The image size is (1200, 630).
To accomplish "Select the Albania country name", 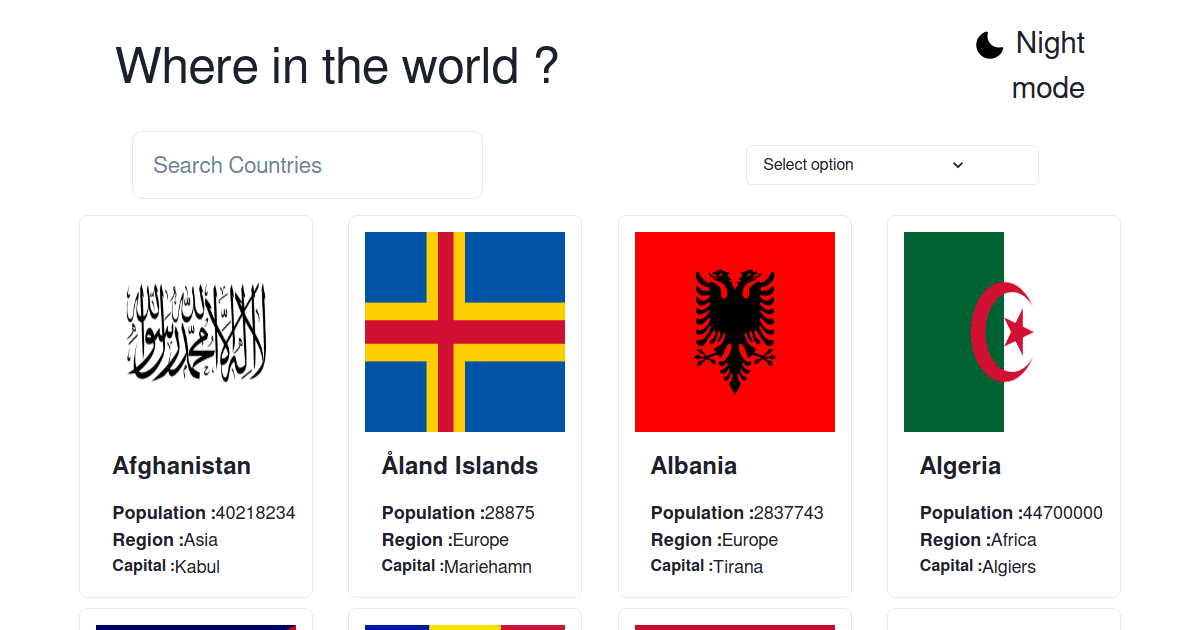I will (x=694, y=465).
